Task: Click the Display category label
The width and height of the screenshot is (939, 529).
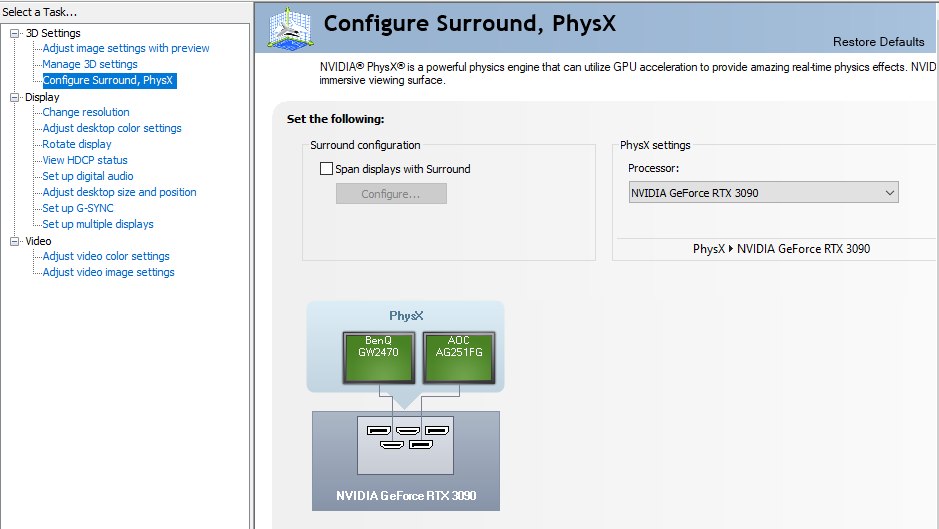Action: tap(42, 97)
